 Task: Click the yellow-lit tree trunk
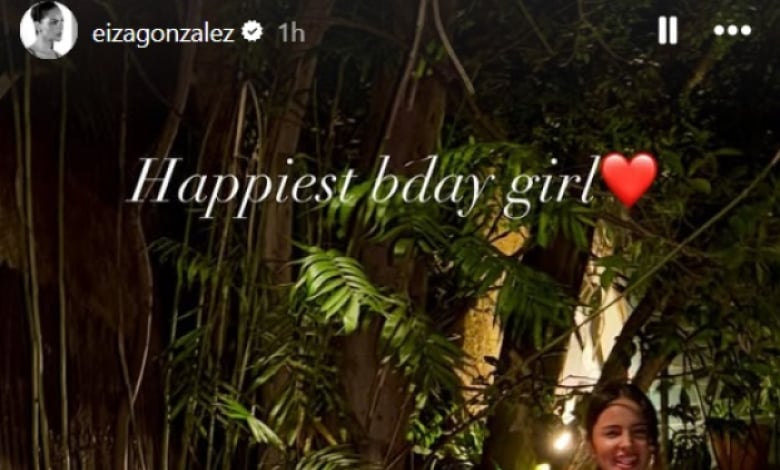point(482,318)
